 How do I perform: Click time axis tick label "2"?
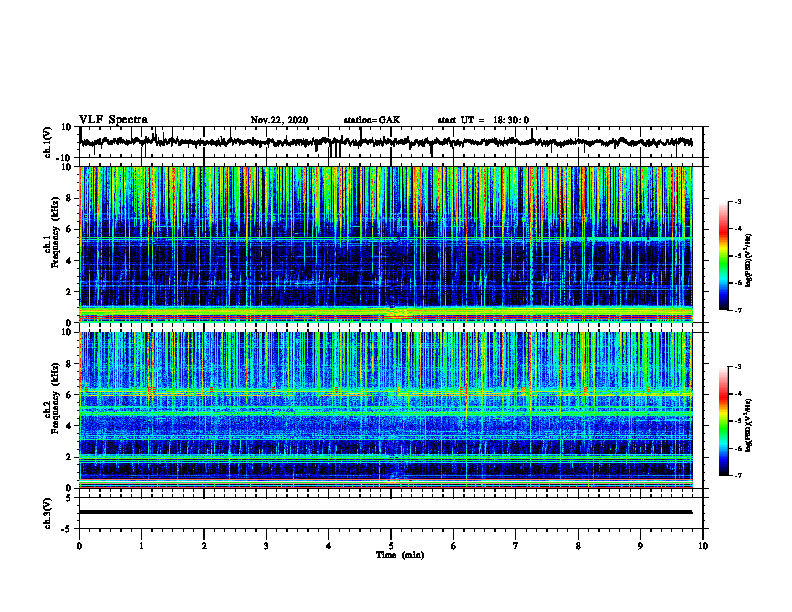204,546
